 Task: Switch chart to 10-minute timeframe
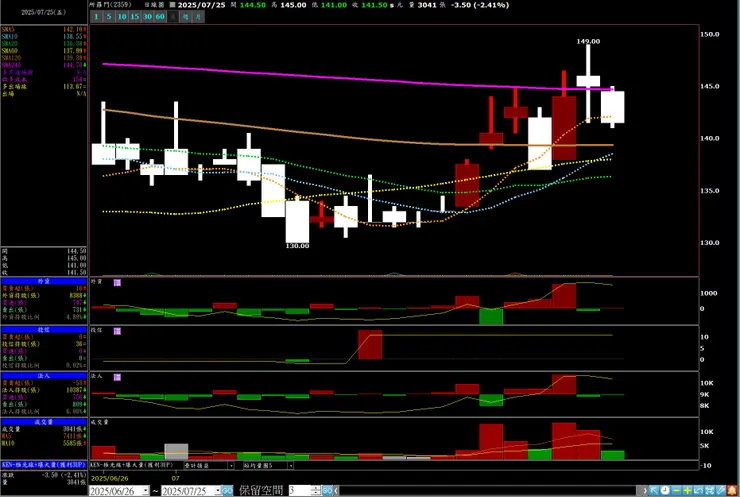122,17
